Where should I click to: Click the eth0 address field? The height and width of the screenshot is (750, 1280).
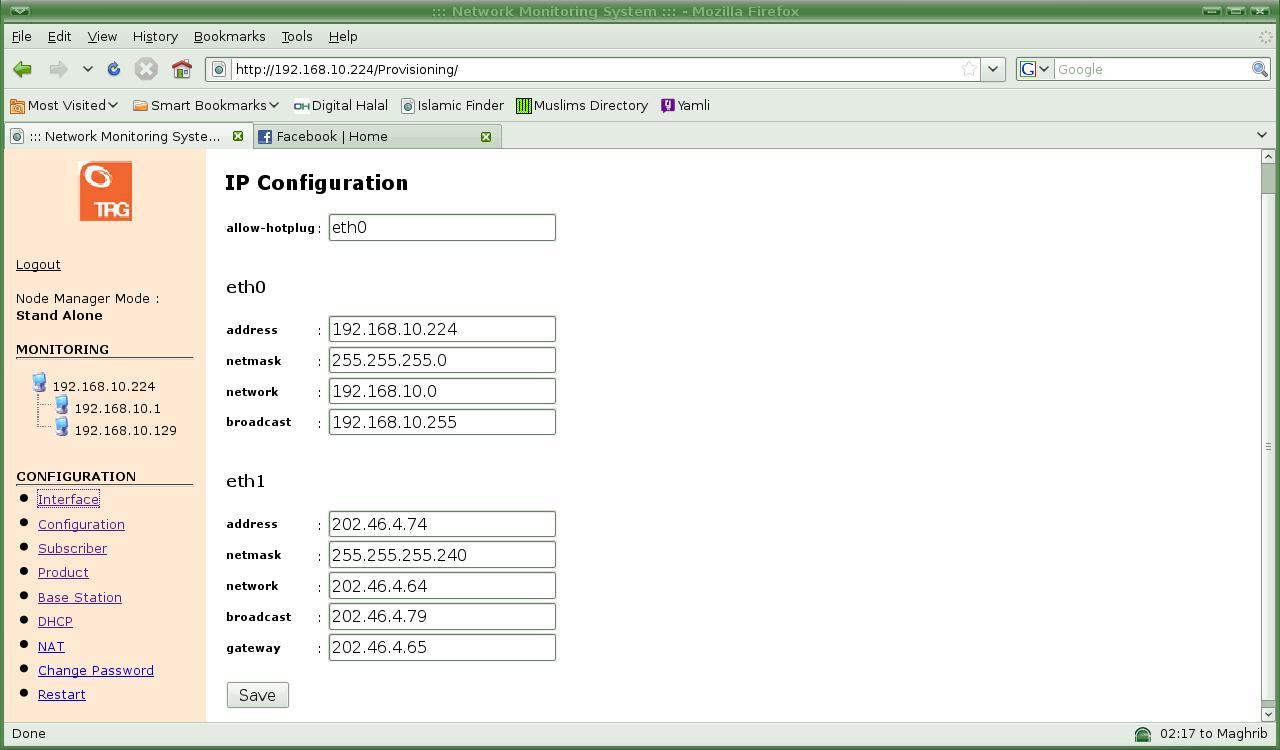(x=442, y=329)
